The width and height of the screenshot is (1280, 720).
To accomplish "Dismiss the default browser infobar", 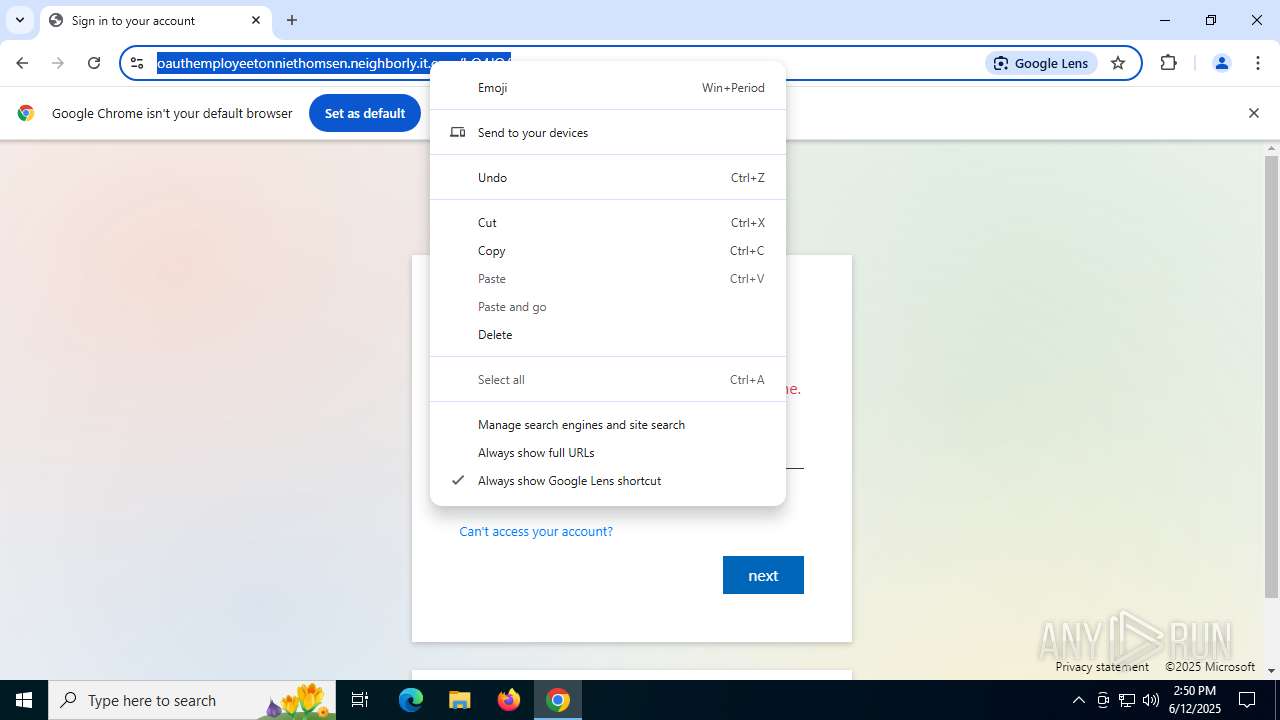I will tap(1253, 113).
